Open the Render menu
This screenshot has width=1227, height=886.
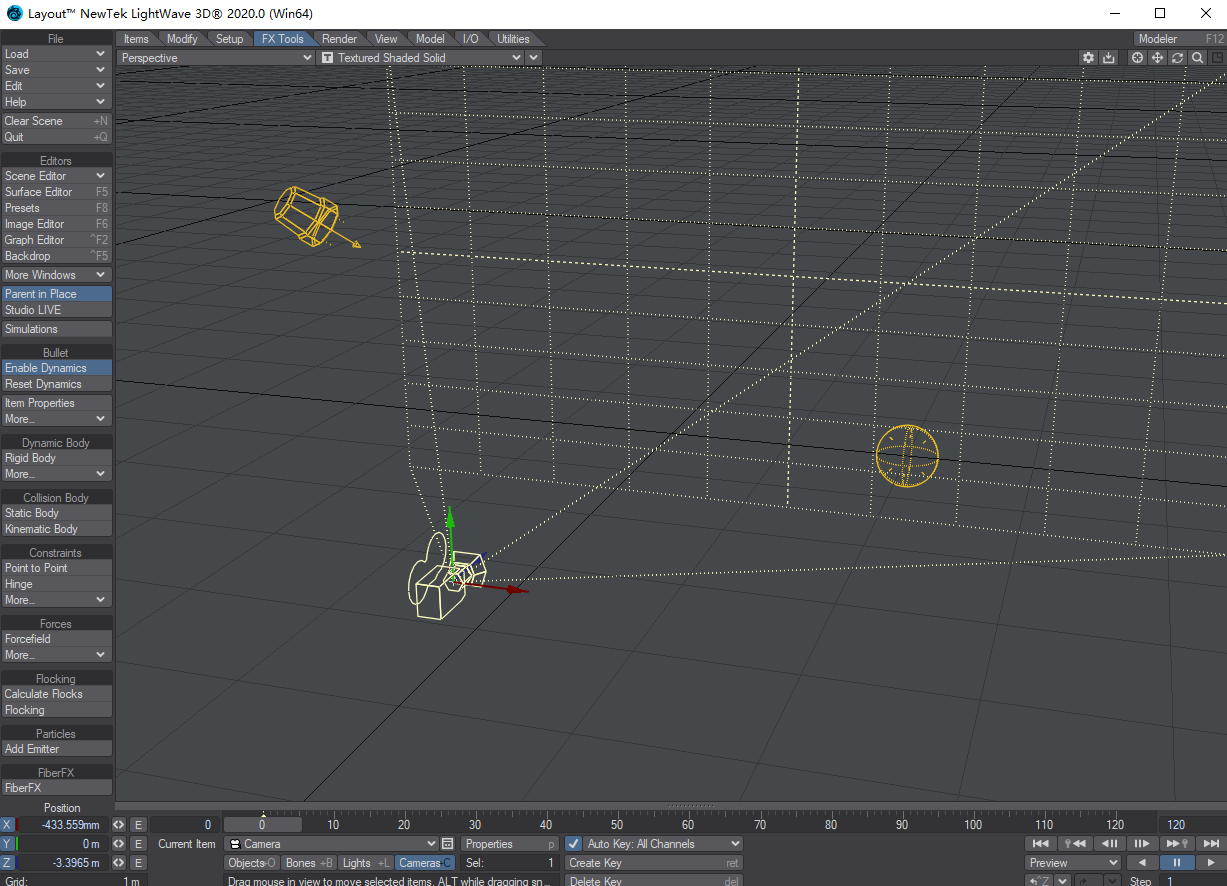point(339,38)
